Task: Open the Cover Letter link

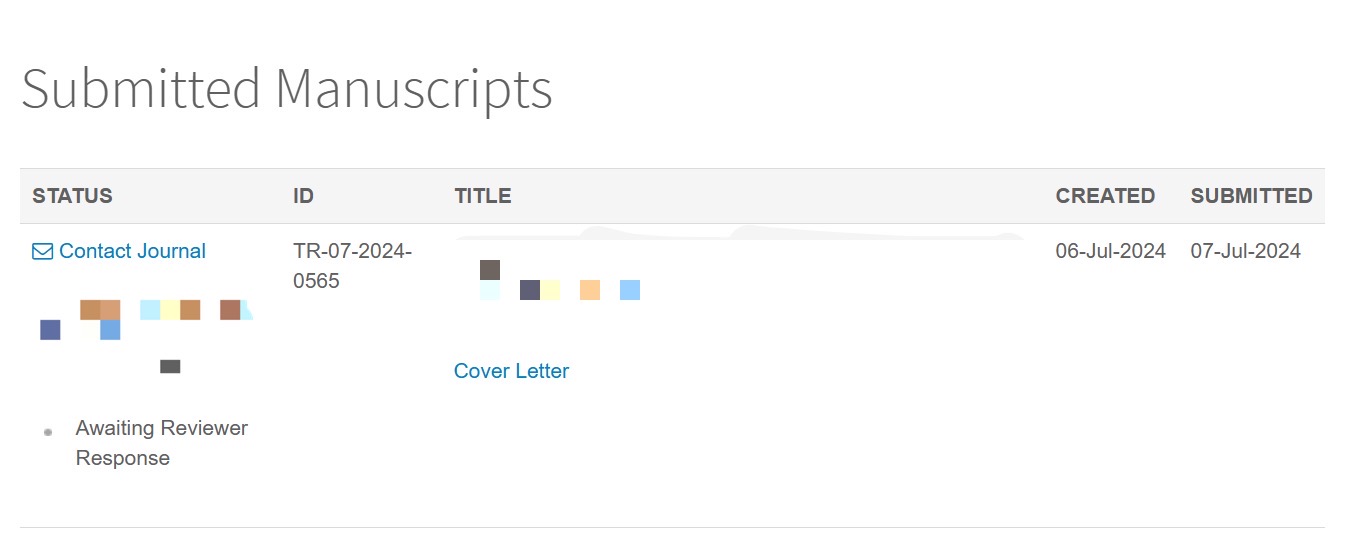Action: coord(511,371)
